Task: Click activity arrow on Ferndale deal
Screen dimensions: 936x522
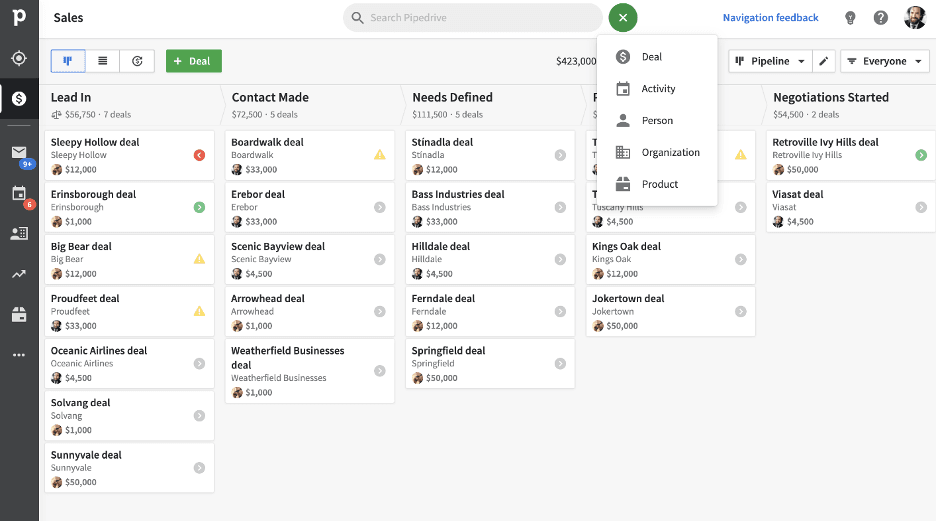Action: (560, 311)
